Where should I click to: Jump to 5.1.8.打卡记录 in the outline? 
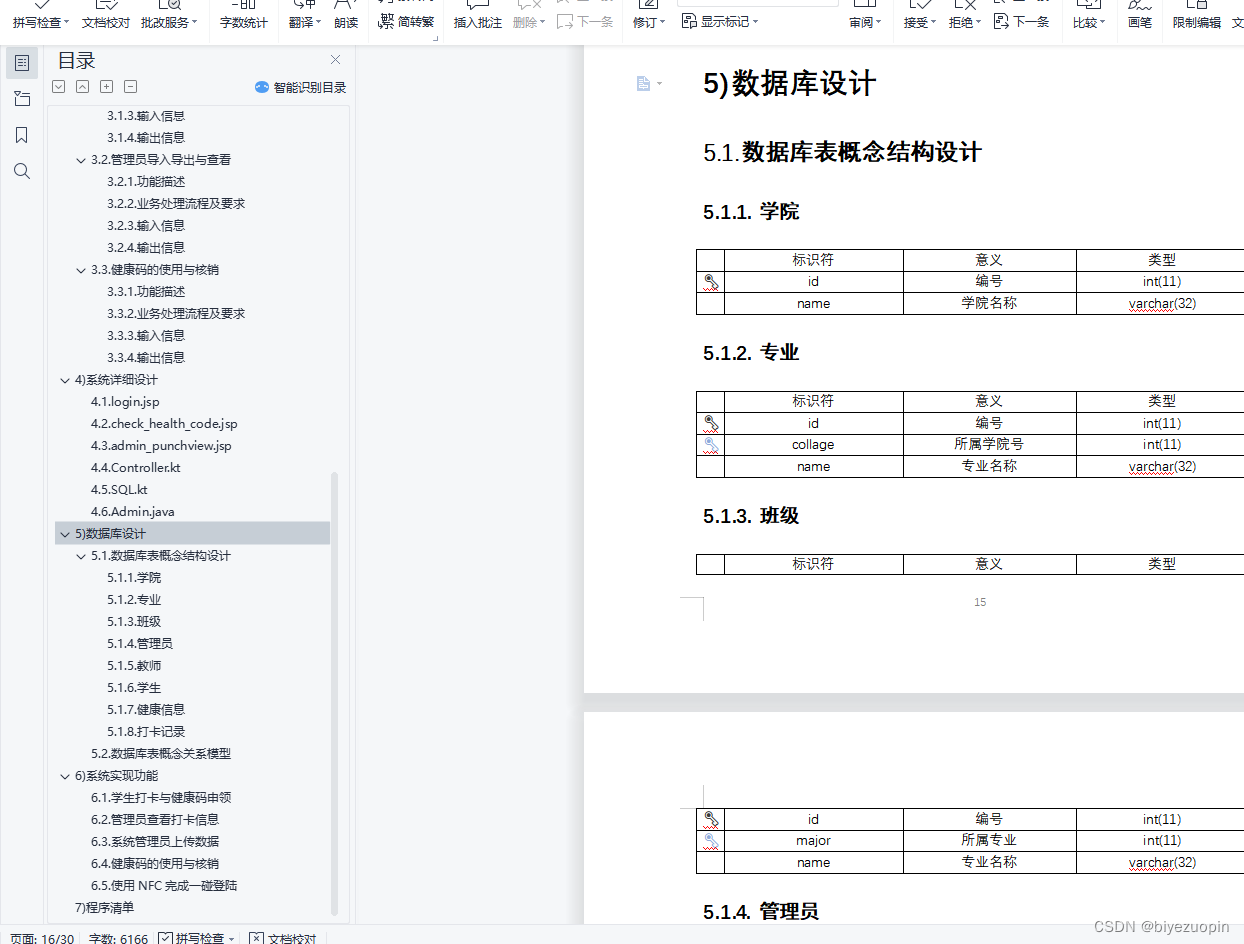(146, 732)
